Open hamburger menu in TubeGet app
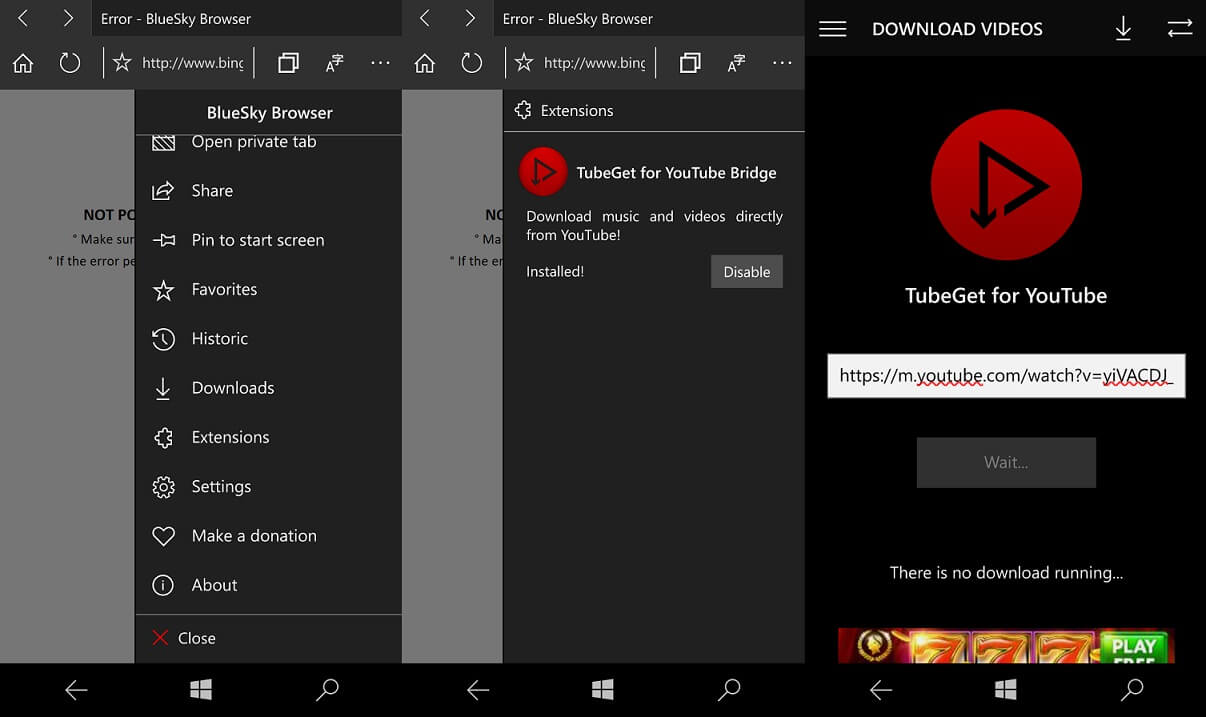The image size is (1206, 717). [833, 29]
